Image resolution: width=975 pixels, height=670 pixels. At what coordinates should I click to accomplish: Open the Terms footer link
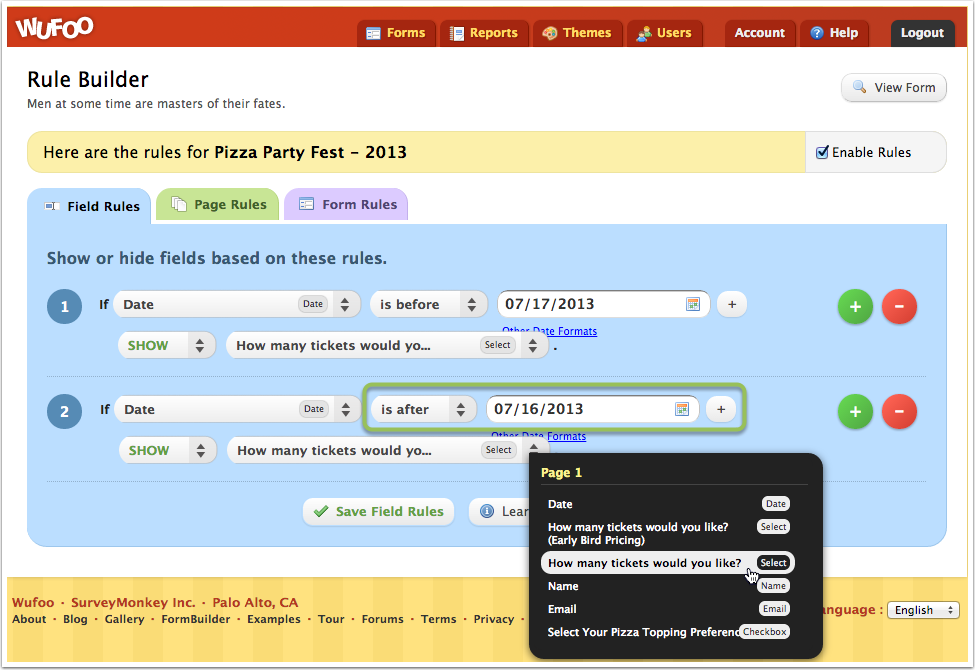438,619
